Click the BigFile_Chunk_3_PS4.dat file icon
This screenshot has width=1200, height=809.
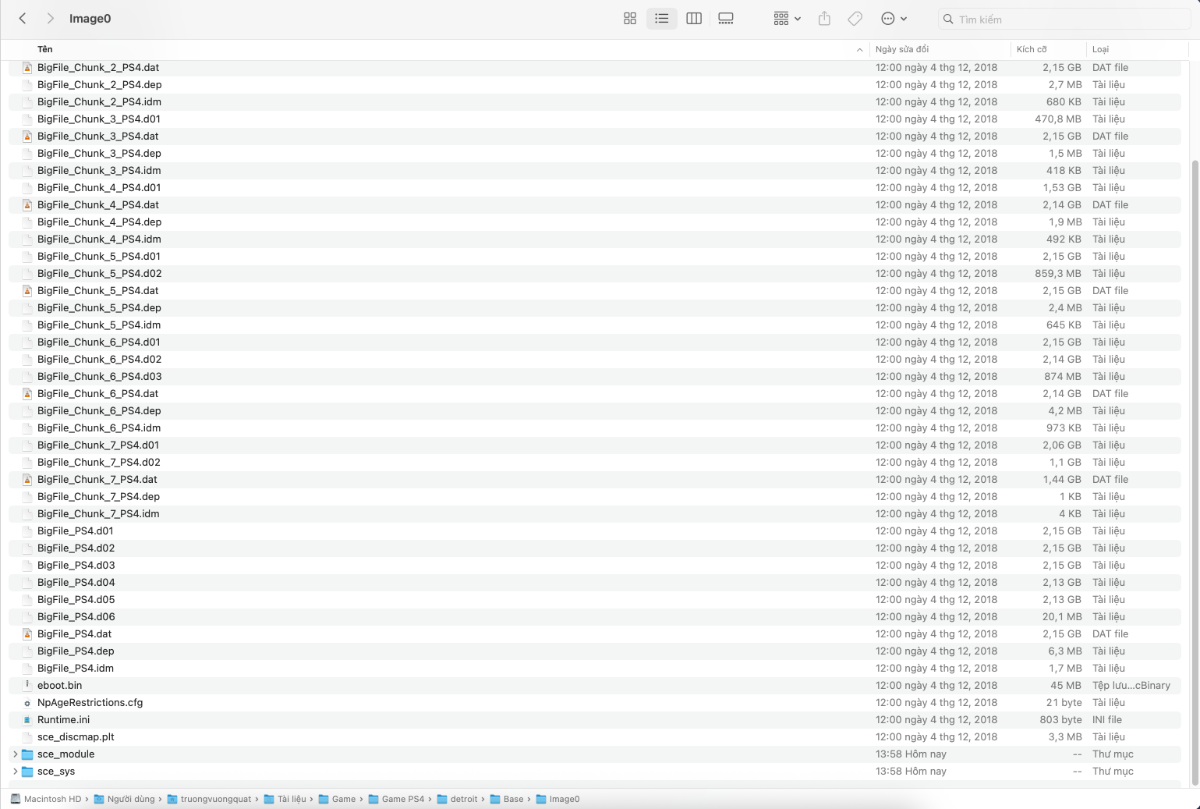tap(27, 136)
